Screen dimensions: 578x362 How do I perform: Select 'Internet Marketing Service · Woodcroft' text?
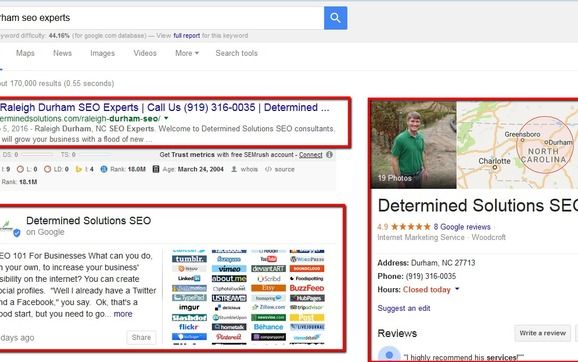pos(441,237)
